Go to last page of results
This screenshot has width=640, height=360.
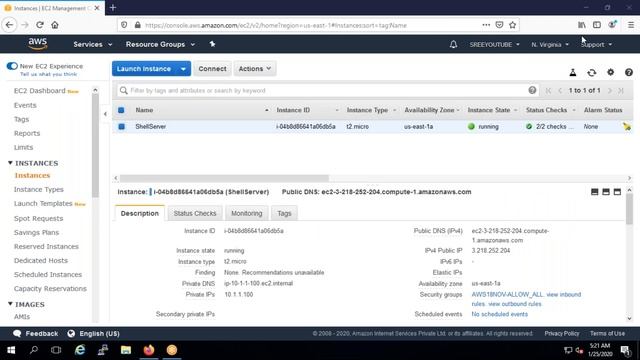click(621, 91)
